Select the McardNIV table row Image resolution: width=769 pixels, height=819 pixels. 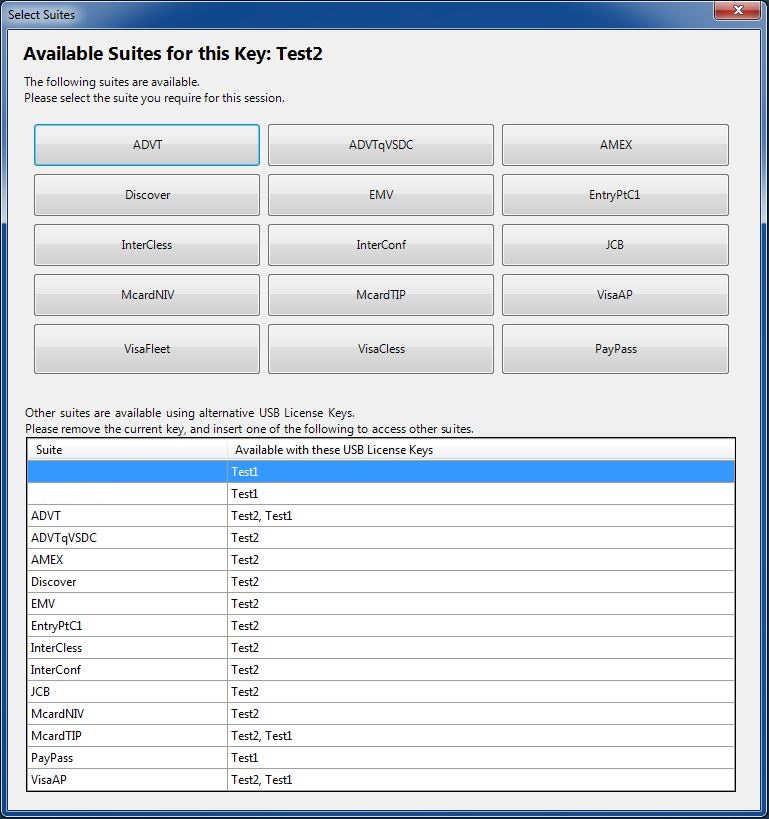(x=381, y=713)
